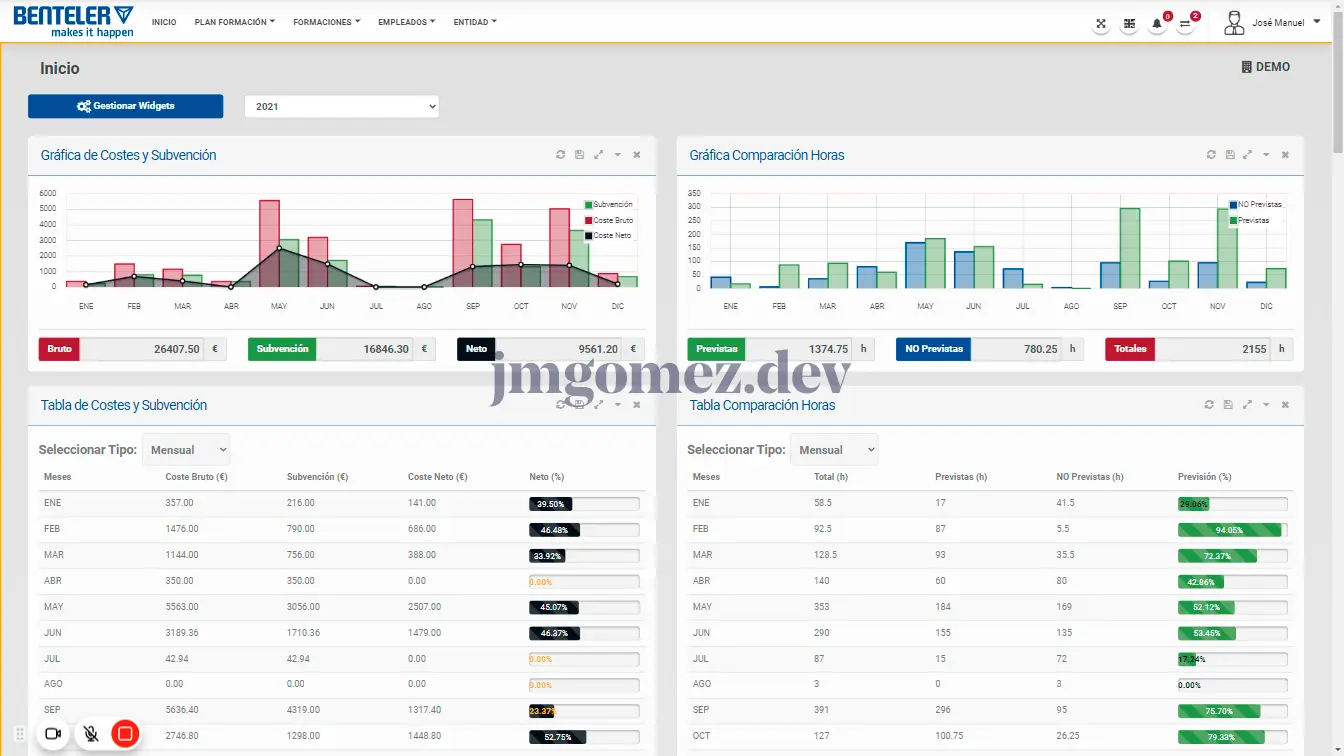
Task: Save the Gráfica Comparación Horas widget
Action: [x=1229, y=155]
